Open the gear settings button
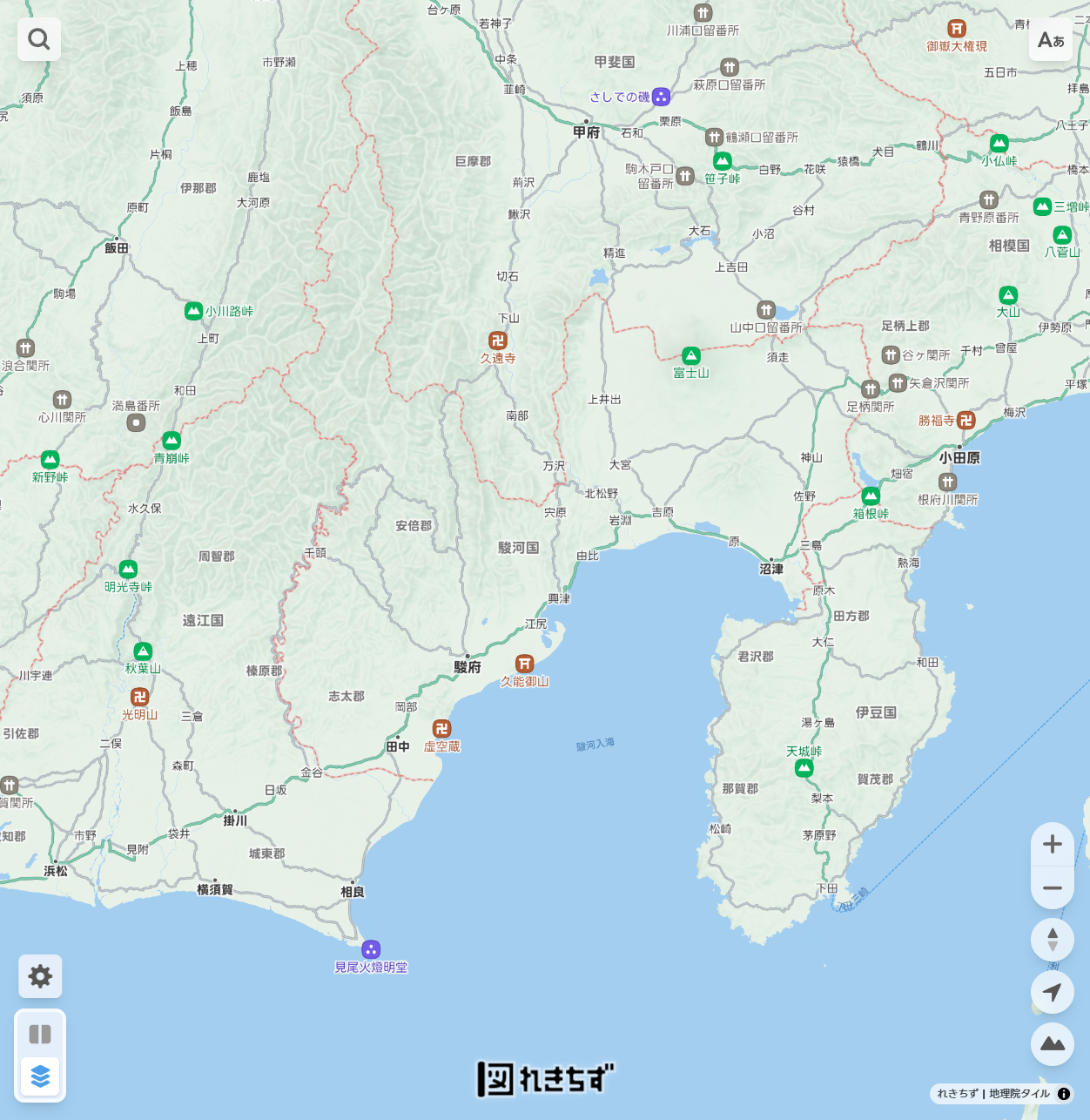 tap(40, 976)
